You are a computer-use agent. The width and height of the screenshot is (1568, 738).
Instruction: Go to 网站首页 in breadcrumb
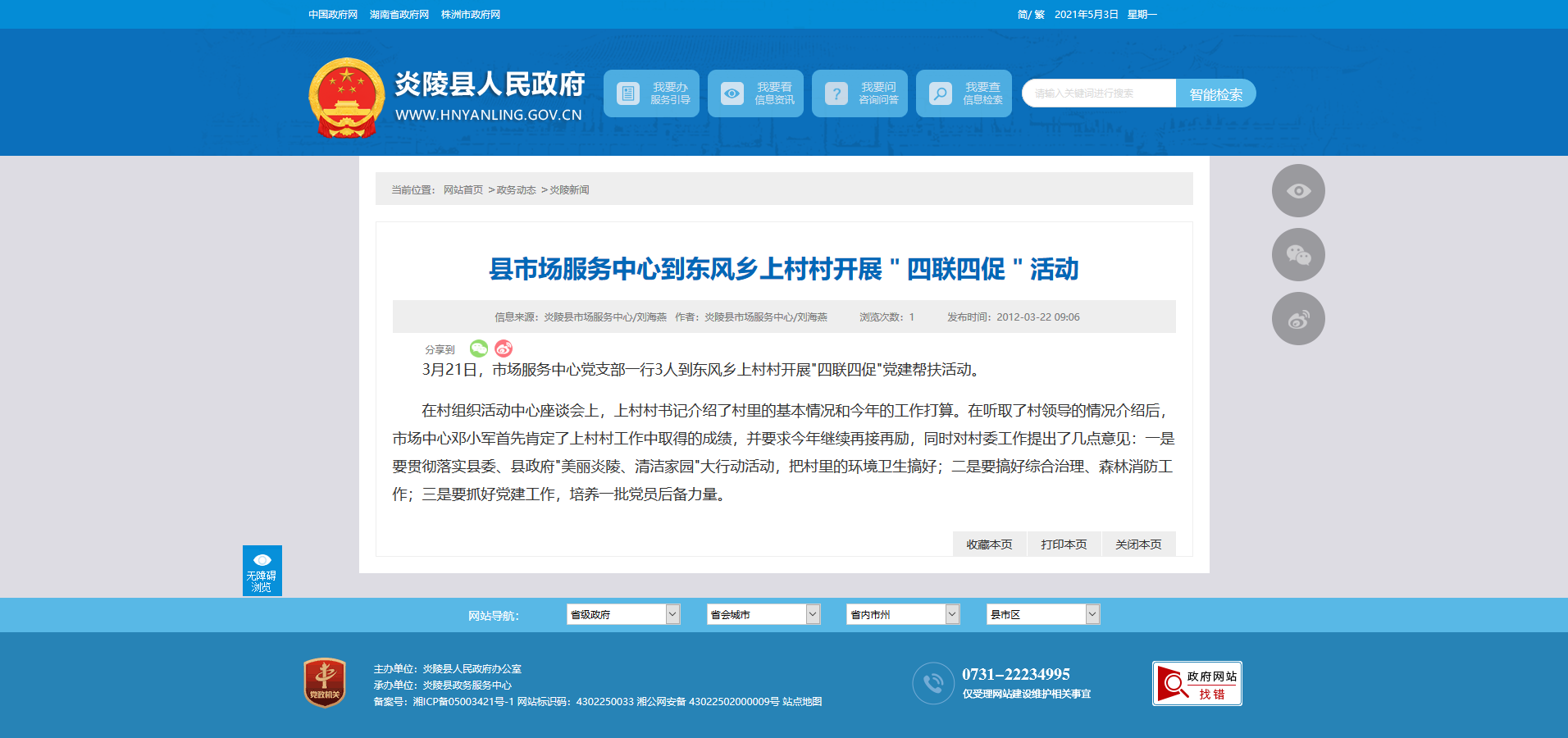(x=463, y=190)
